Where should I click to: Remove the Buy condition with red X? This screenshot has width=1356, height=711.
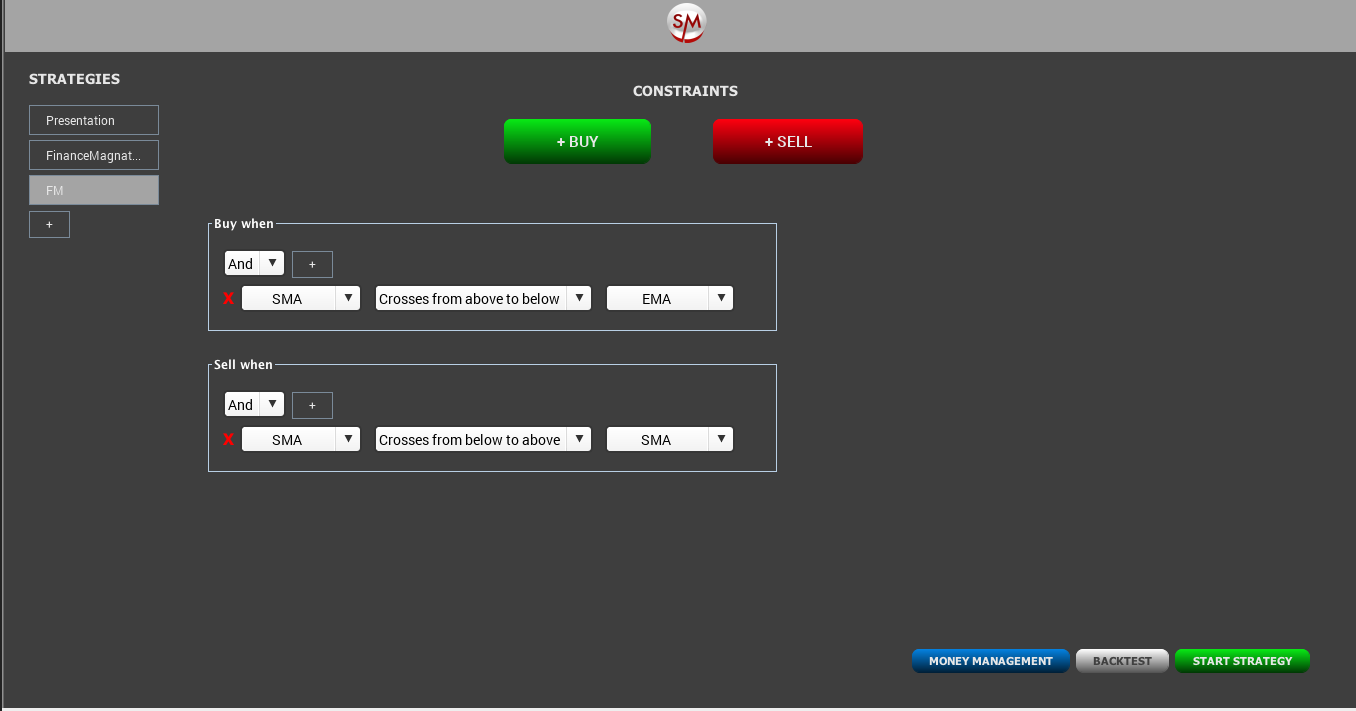coord(229,298)
